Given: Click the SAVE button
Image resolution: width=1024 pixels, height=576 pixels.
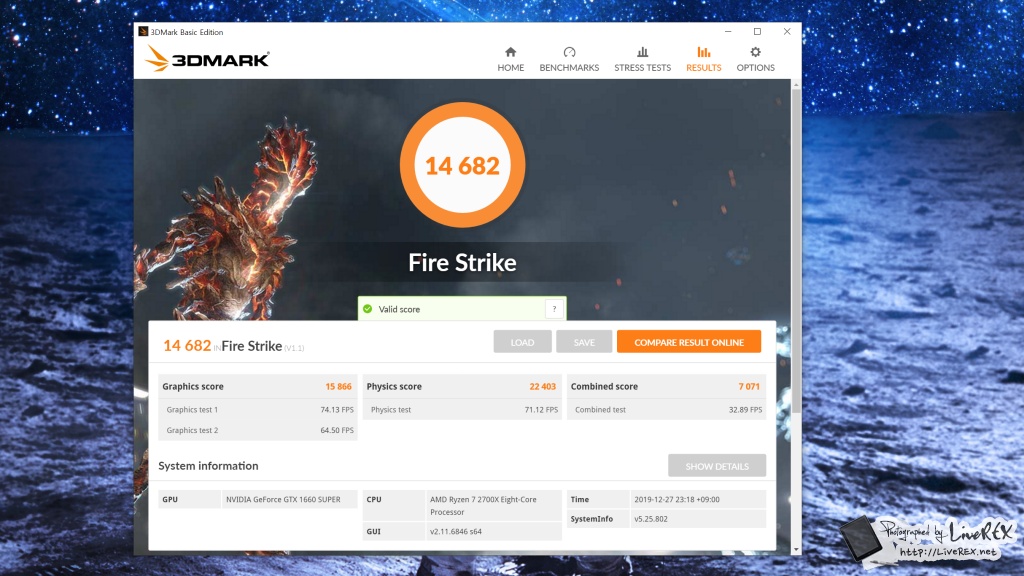Looking at the screenshot, I should tap(584, 342).
